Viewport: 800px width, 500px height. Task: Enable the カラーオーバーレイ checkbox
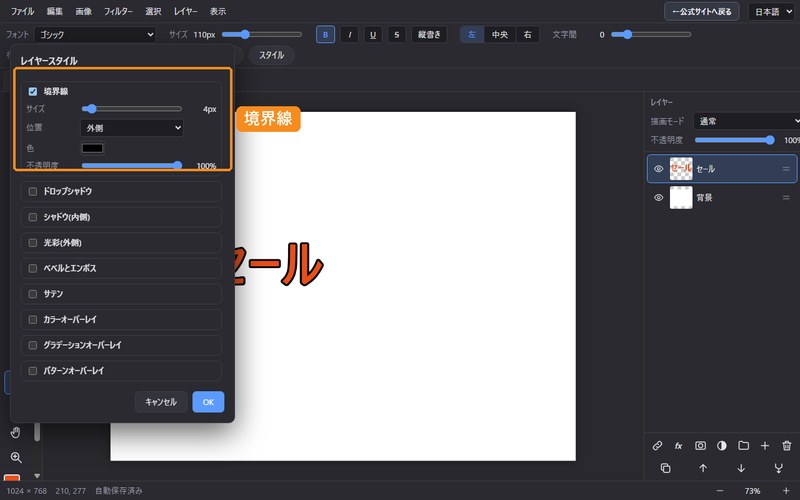pos(33,319)
